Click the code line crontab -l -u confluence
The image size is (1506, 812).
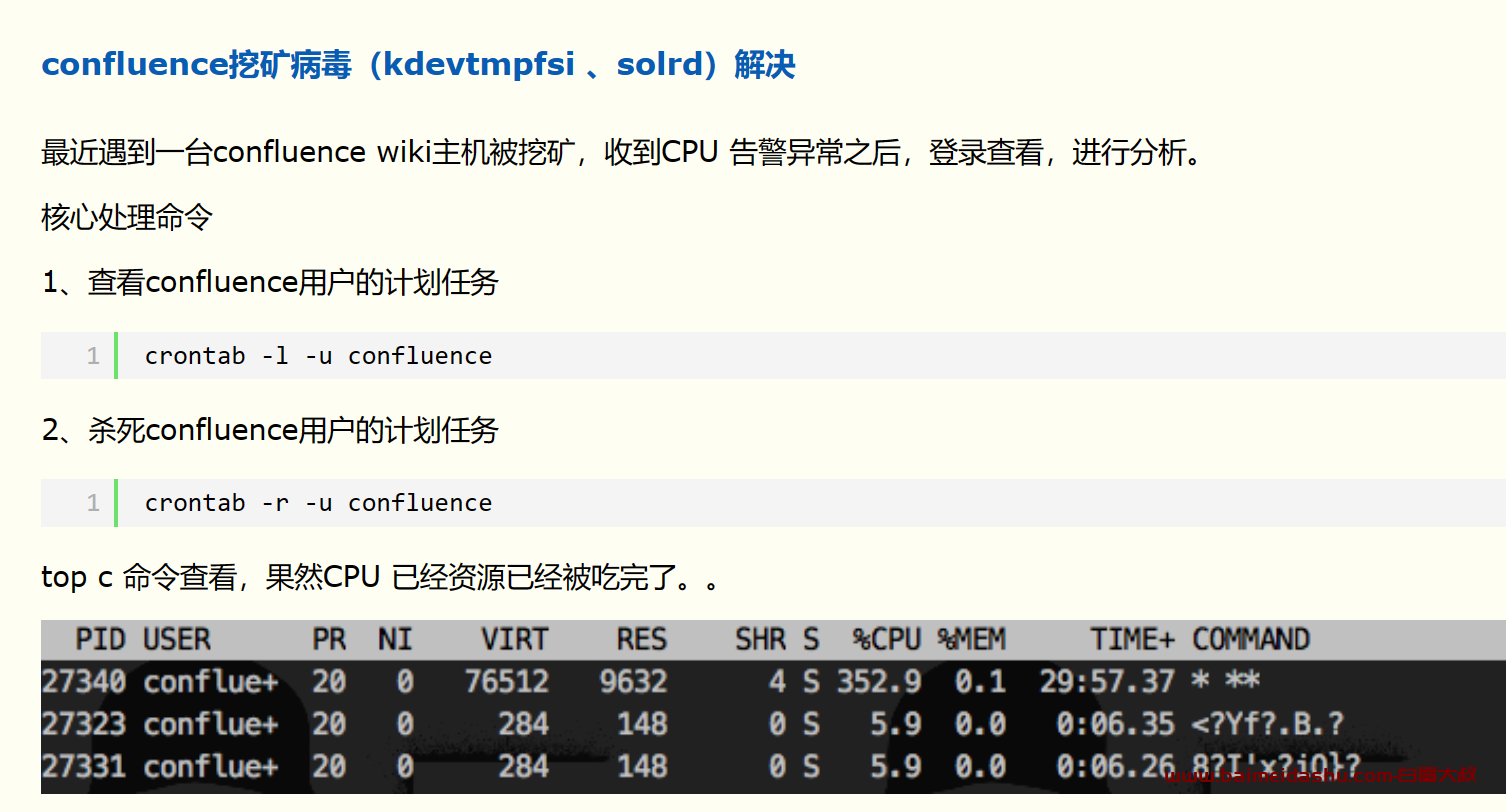[318, 356]
